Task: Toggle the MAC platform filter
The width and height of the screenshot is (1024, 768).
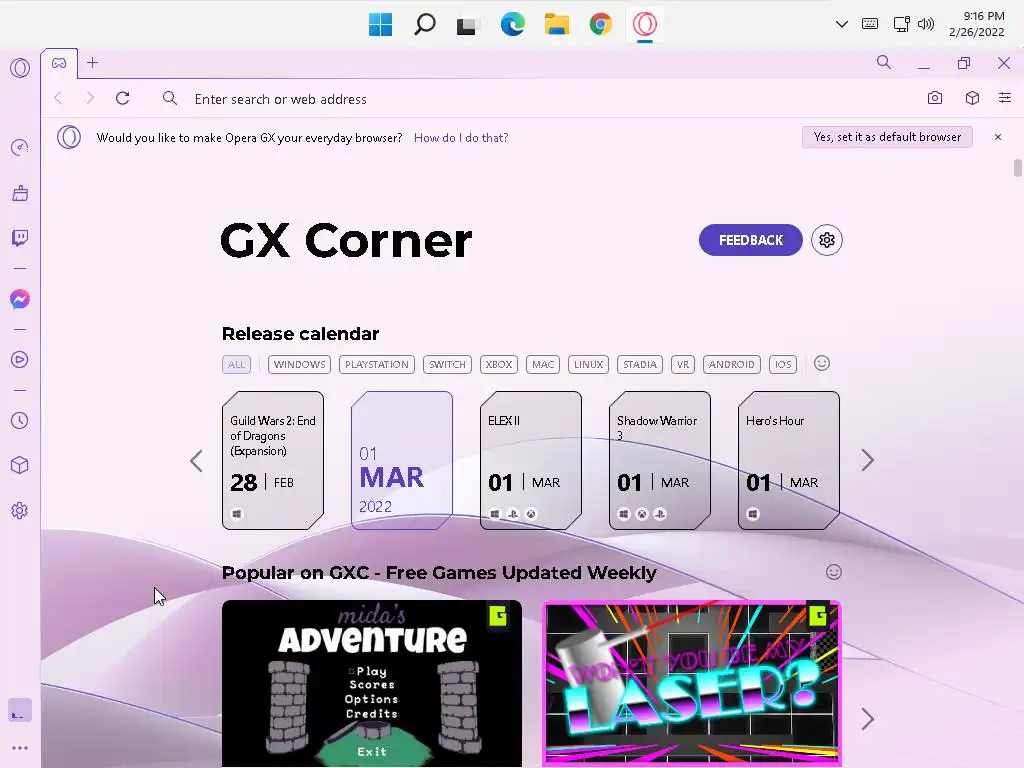Action: click(543, 364)
